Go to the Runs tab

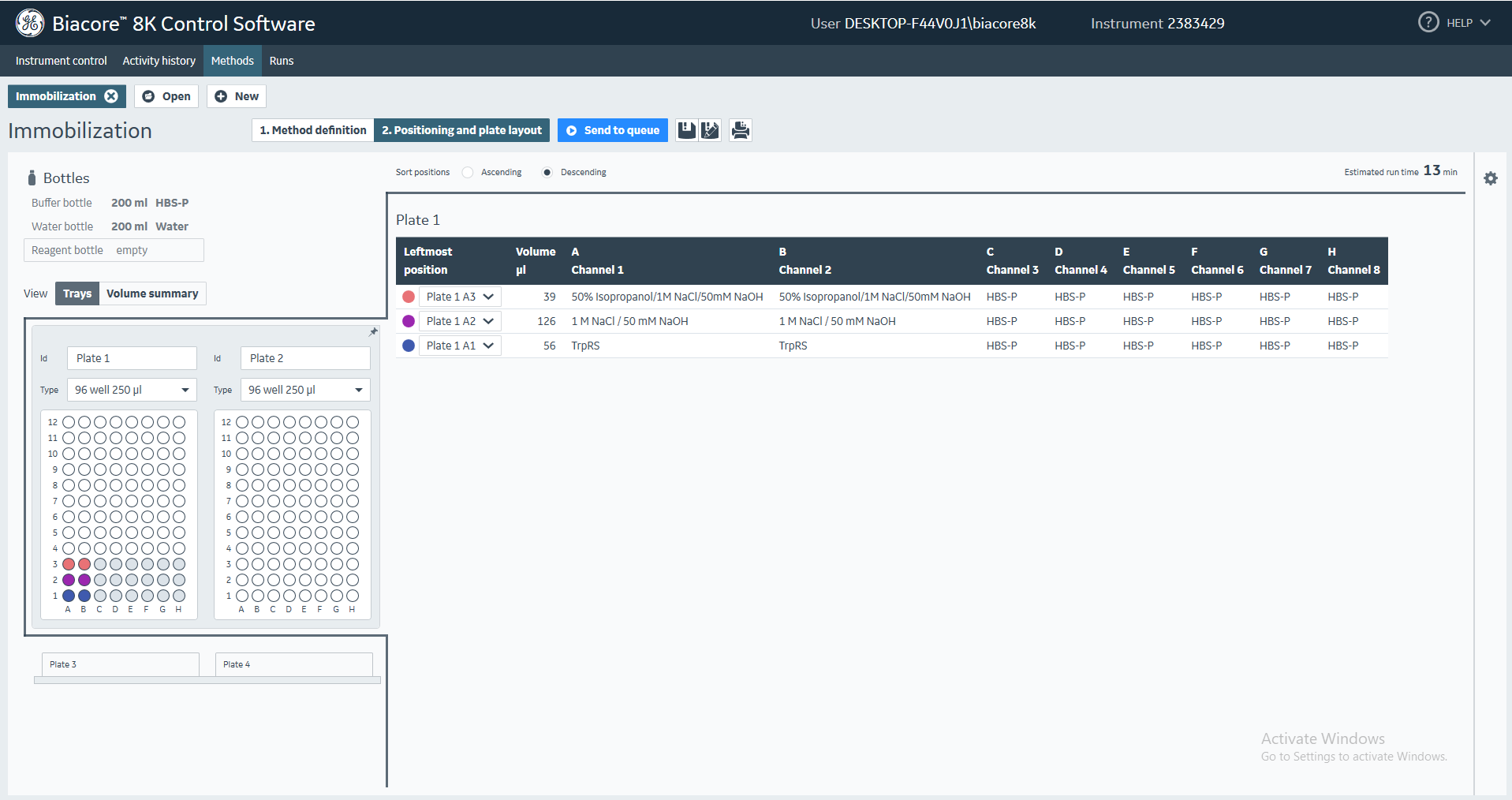click(281, 61)
